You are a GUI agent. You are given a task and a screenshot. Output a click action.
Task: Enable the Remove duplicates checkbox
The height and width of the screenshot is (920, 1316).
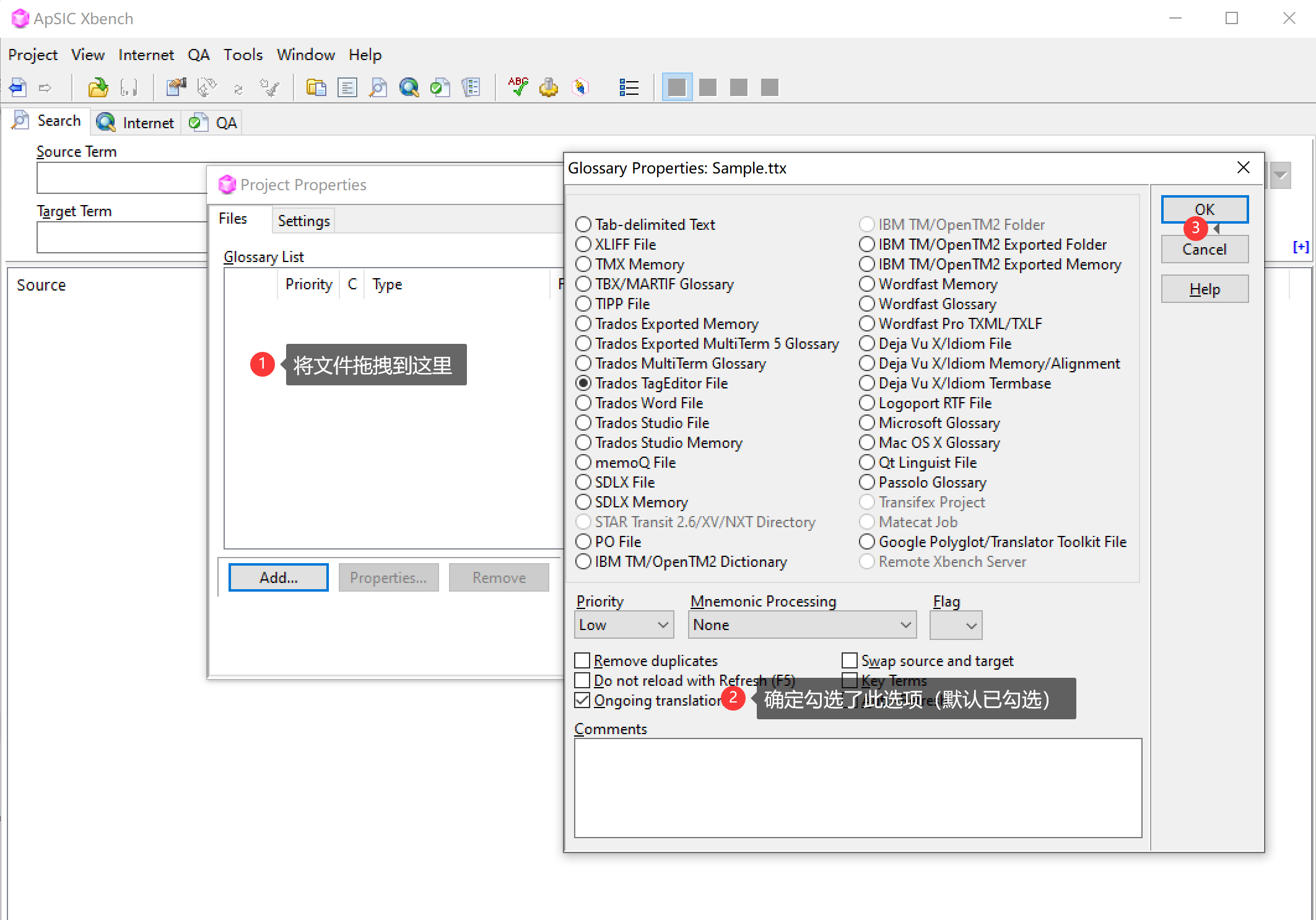click(x=582, y=660)
